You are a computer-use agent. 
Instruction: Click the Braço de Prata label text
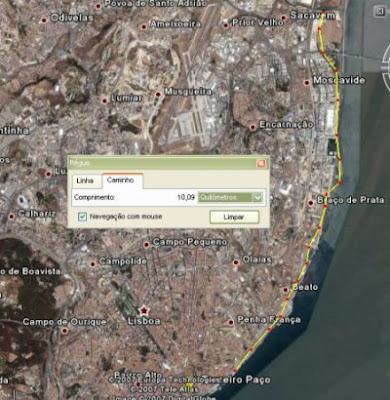pyautogui.click(x=350, y=200)
